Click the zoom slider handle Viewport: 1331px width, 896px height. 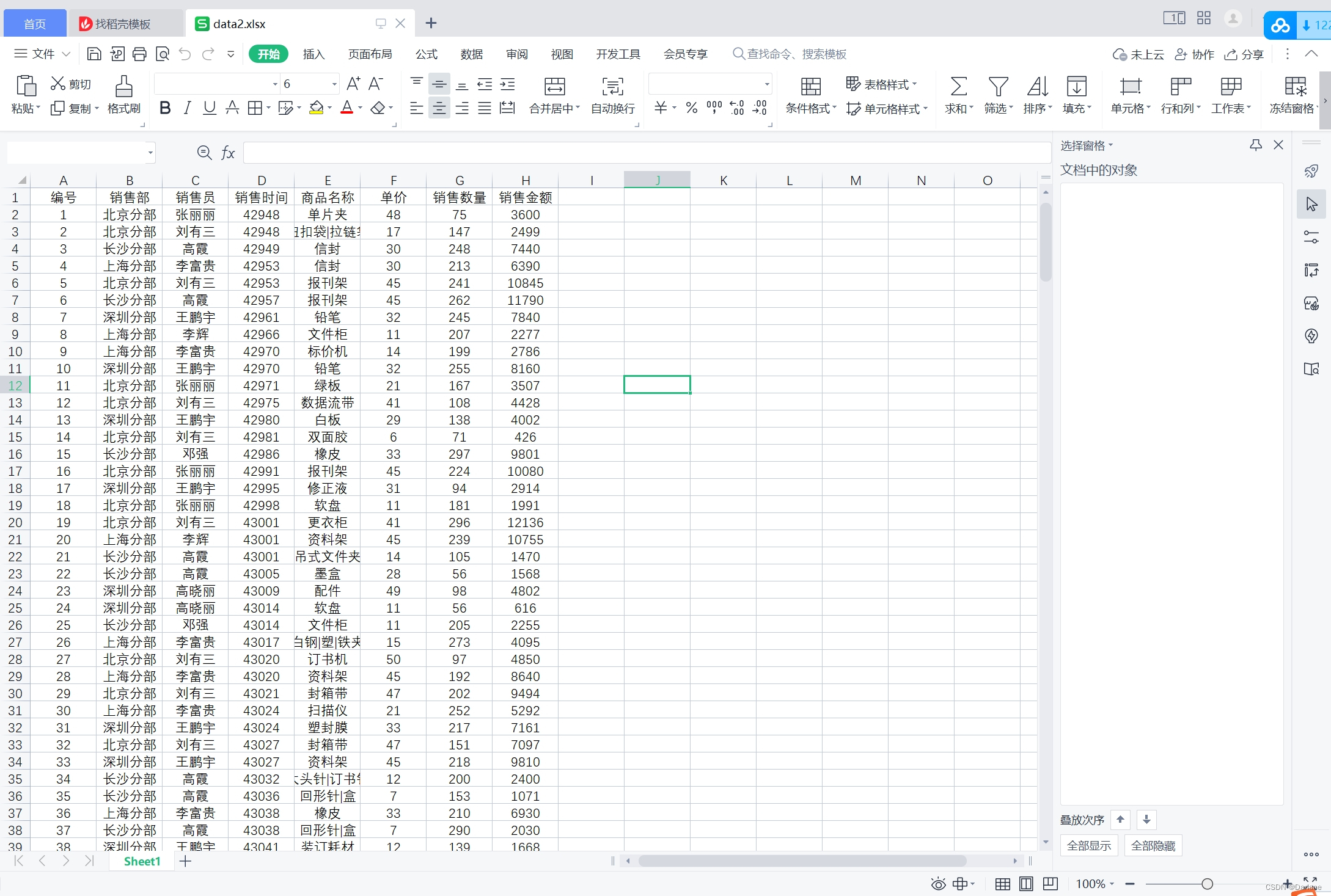point(1207,884)
